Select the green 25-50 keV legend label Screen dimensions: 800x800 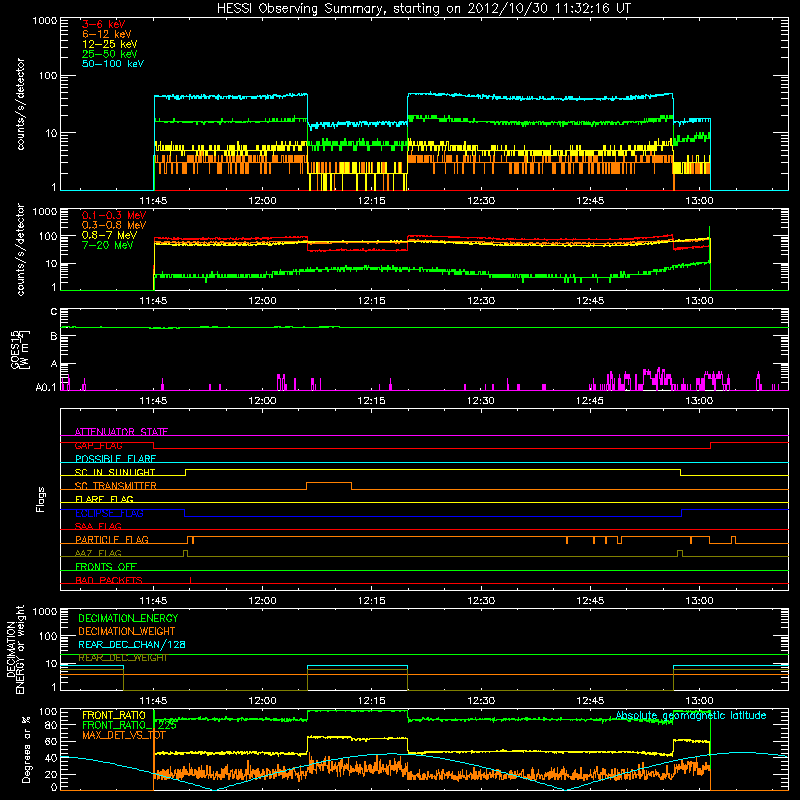[109, 54]
